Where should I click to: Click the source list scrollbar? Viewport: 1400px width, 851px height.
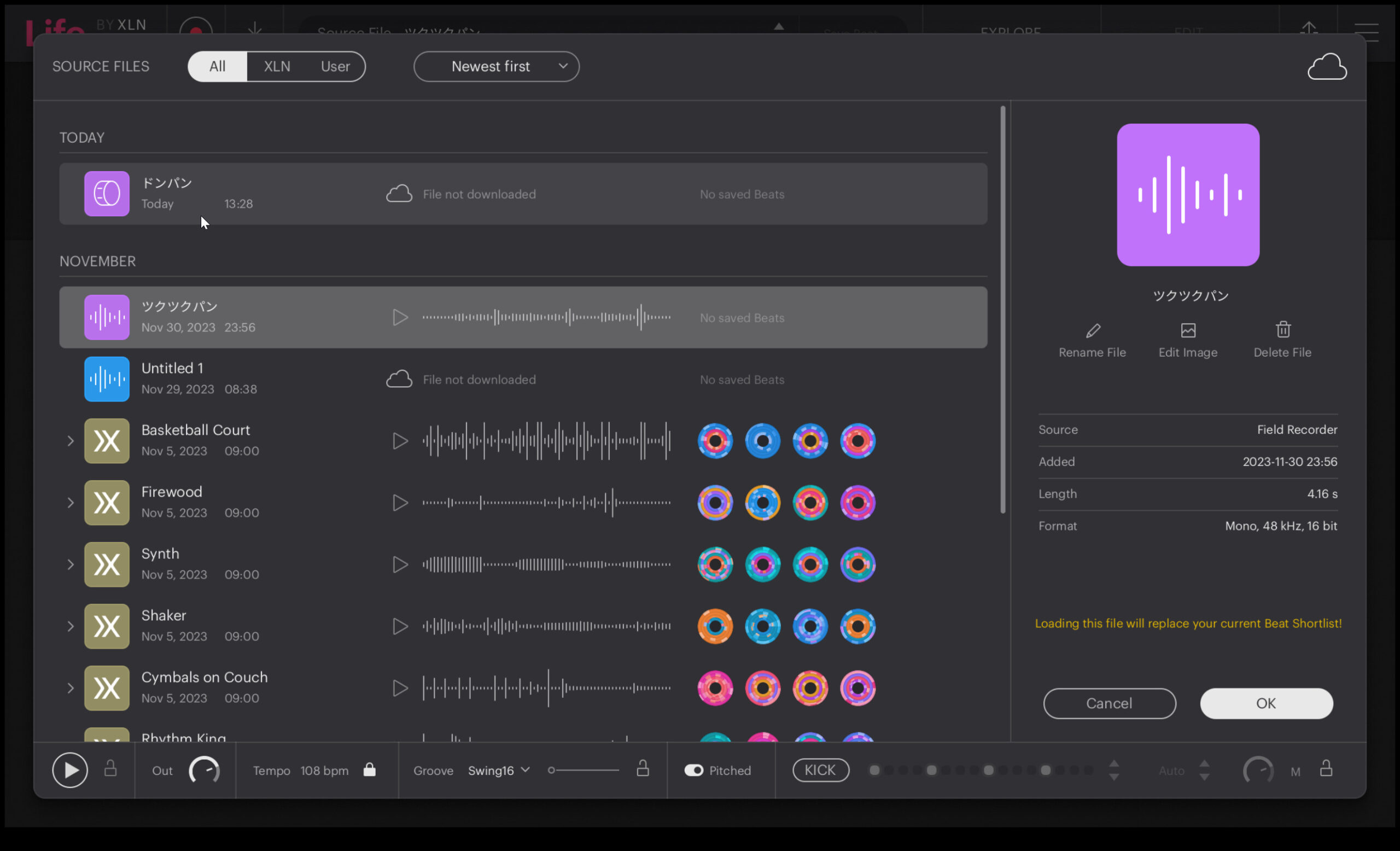tap(1003, 310)
